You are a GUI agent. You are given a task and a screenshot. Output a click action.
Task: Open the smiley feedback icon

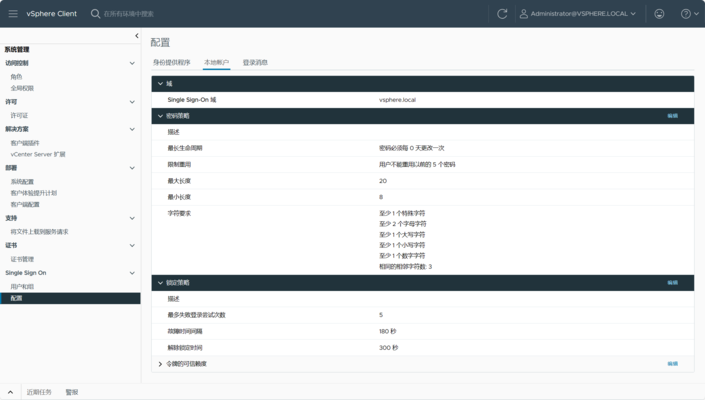[659, 14]
